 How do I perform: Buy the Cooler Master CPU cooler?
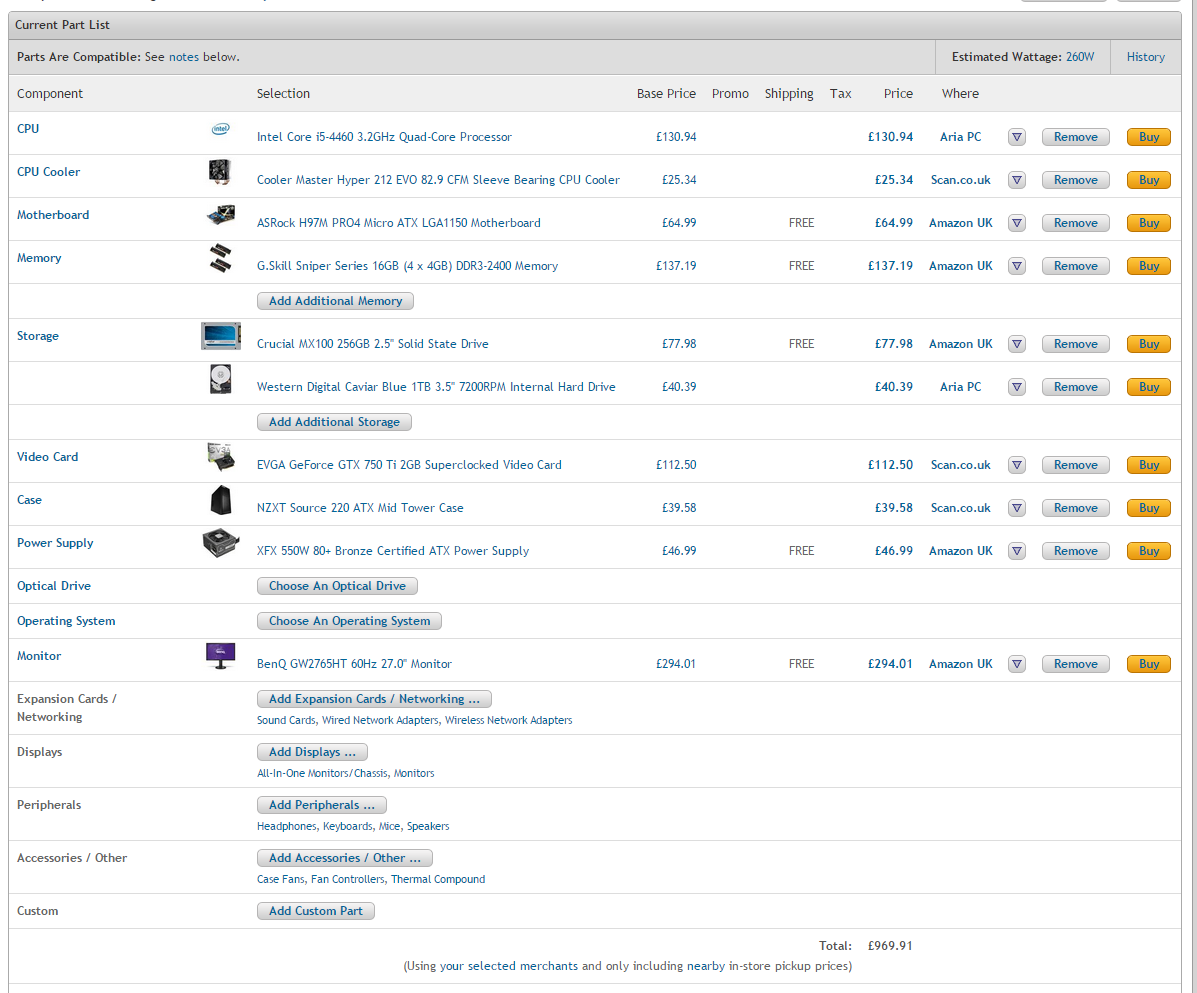1149,180
